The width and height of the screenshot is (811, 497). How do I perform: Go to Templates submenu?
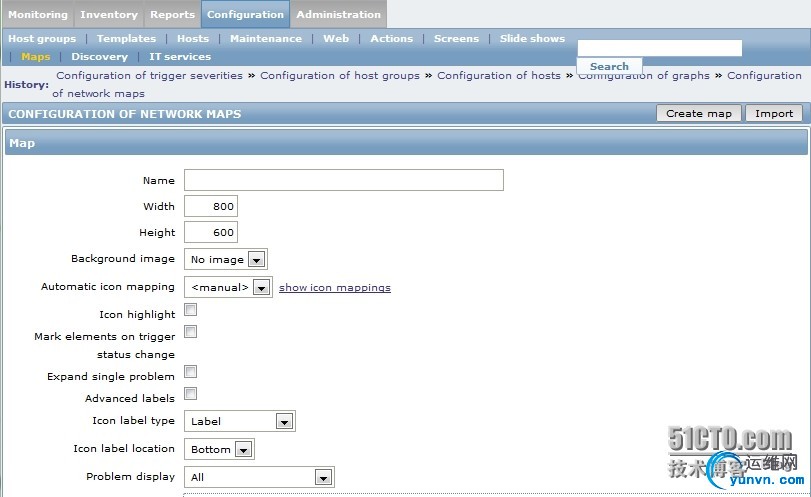[x=126, y=38]
